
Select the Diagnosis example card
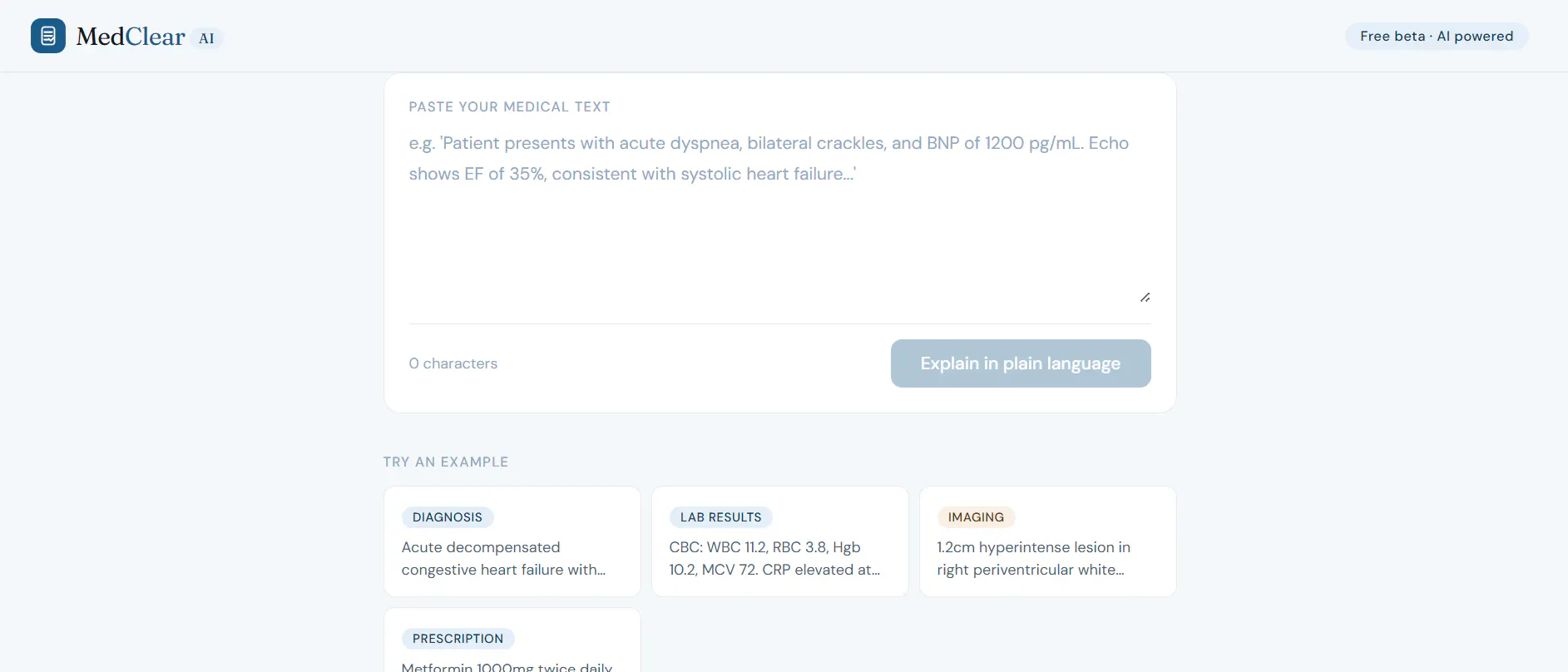tap(512, 541)
